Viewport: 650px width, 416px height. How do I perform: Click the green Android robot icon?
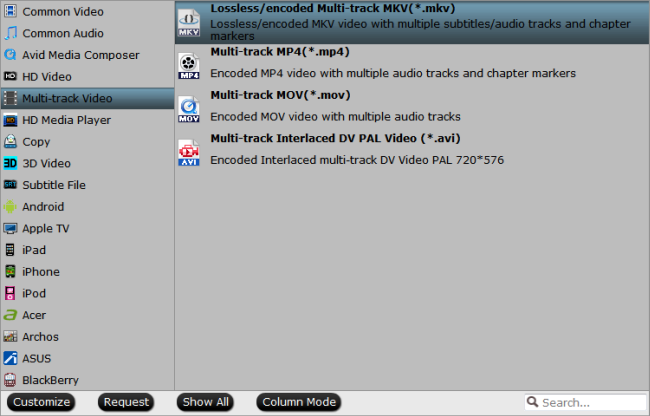coord(10,206)
